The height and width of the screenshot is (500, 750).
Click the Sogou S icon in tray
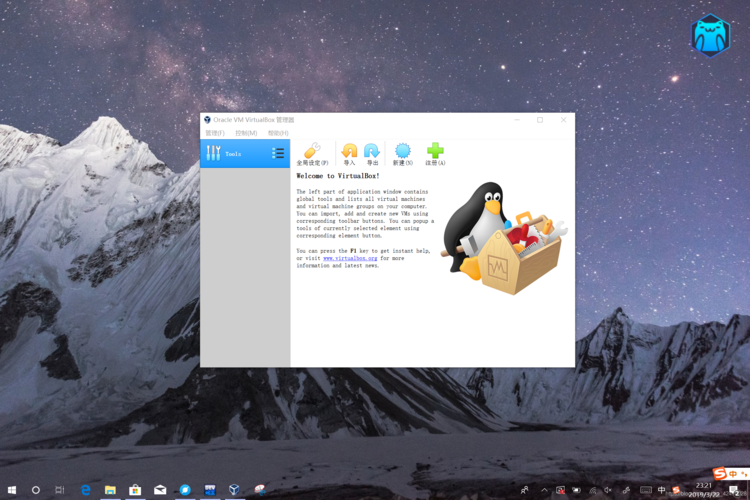676,490
